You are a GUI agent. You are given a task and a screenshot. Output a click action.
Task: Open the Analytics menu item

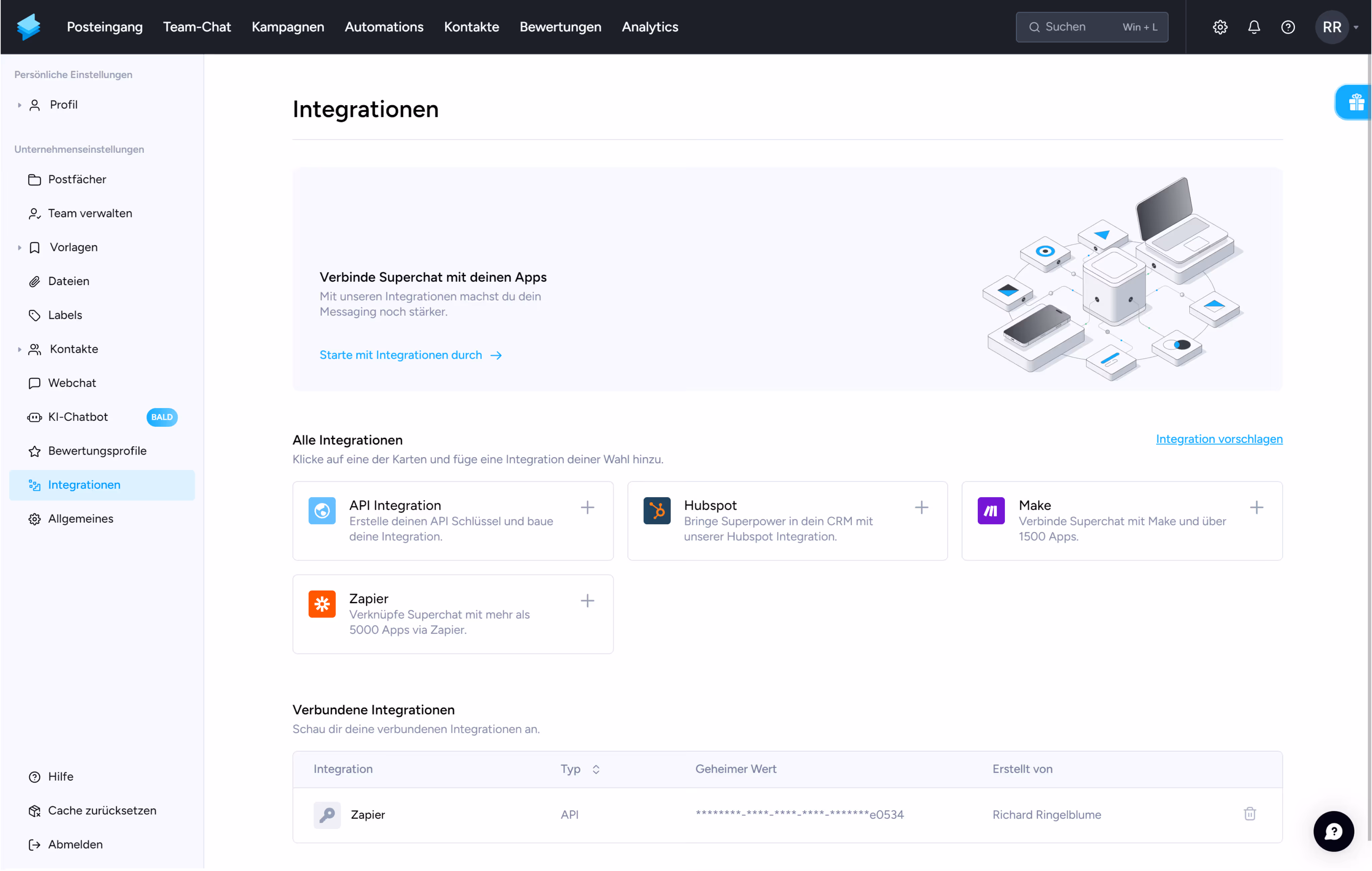click(x=649, y=27)
